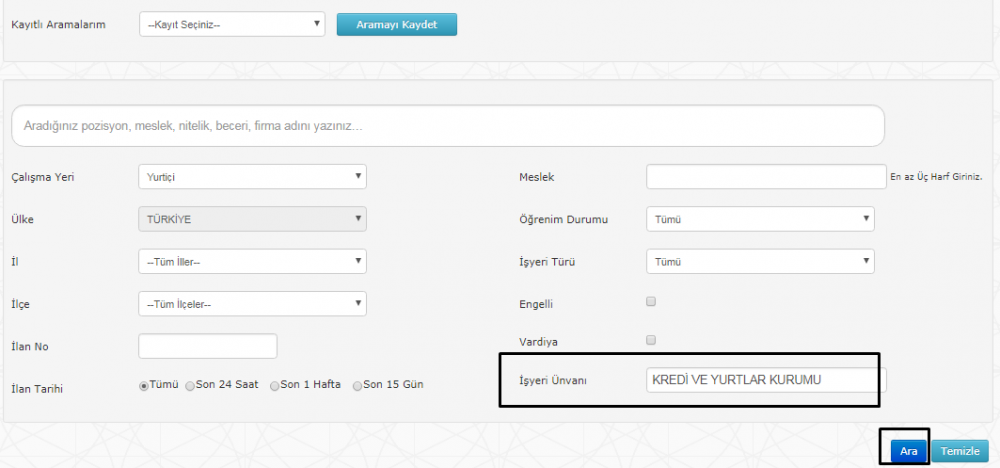Click the Ülke dropdown showing TÜRKİYE
This screenshot has width=1000, height=468.
click(252, 219)
